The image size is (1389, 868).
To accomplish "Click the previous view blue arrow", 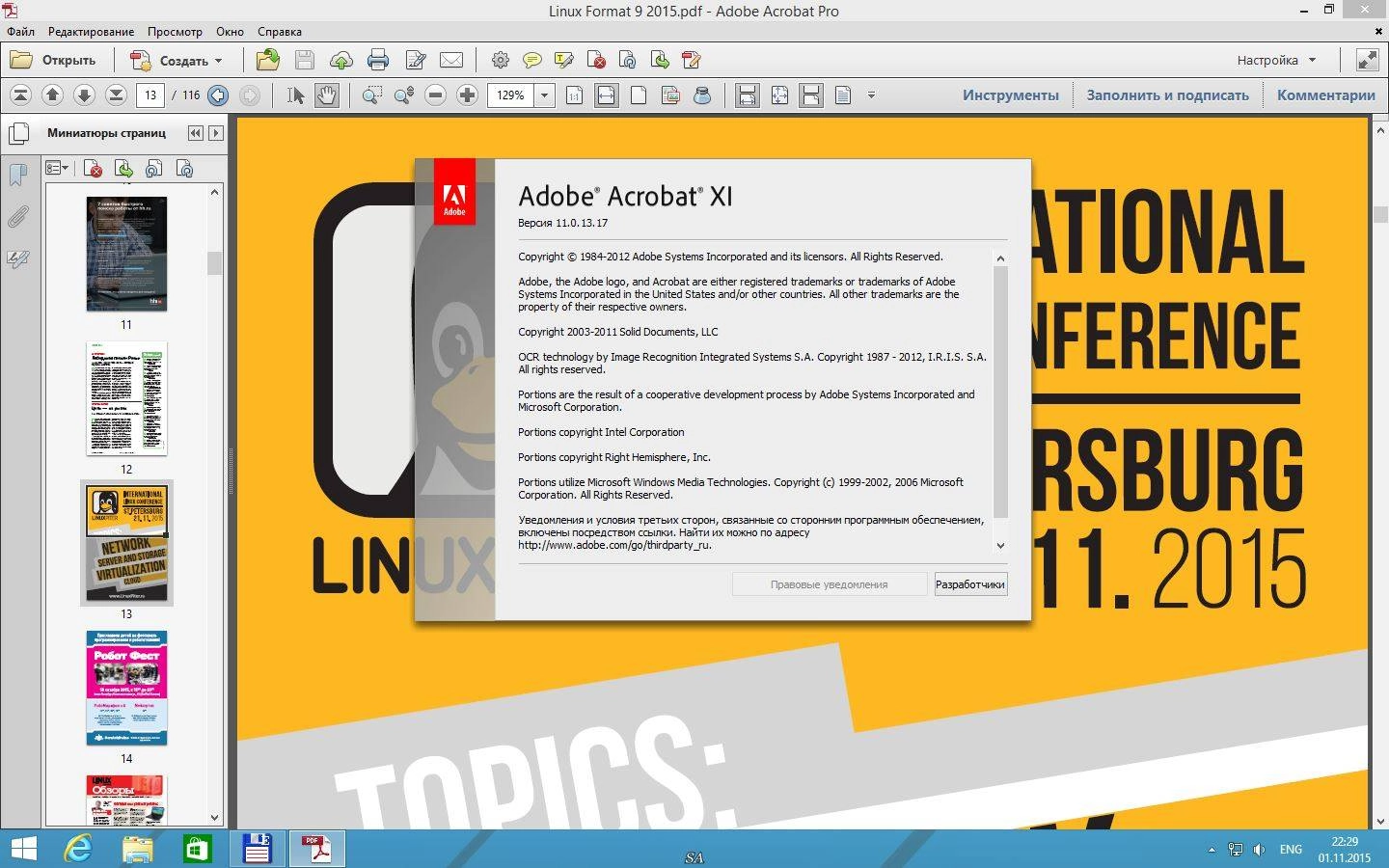I will pos(218,95).
